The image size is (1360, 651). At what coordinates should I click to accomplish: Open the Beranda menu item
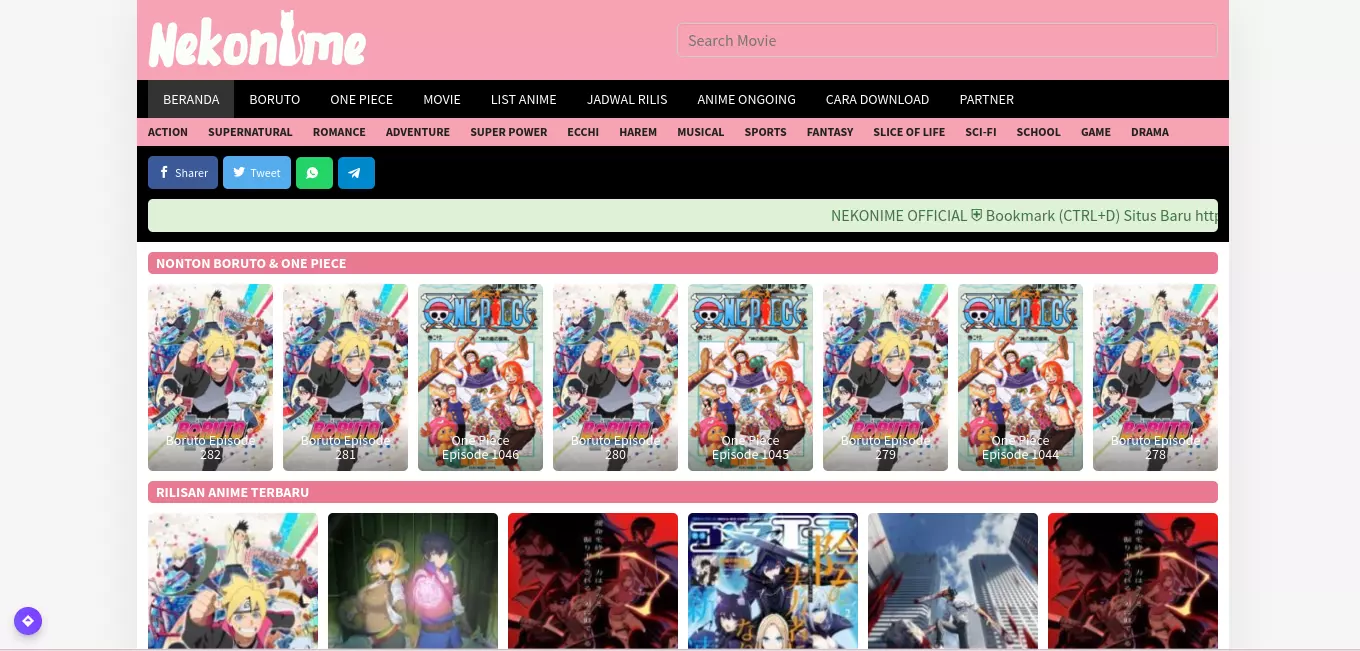point(191,99)
